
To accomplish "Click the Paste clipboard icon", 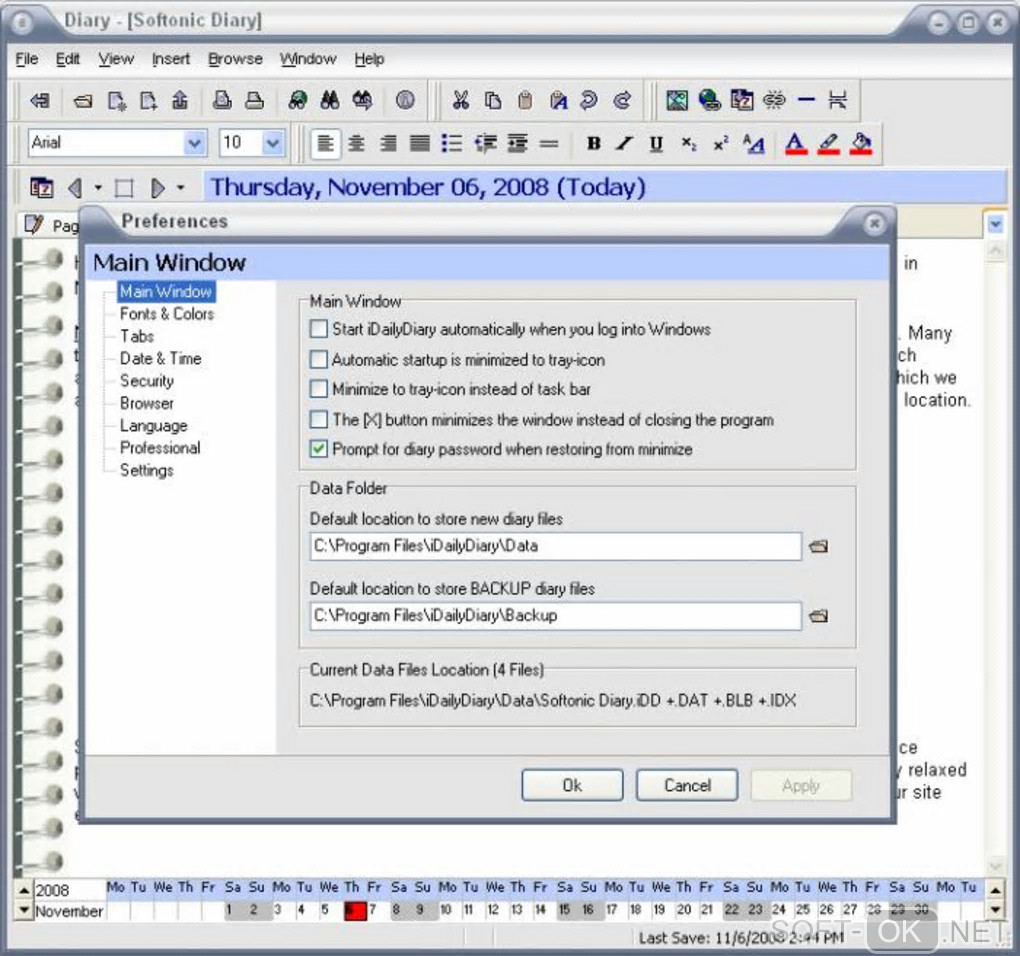I will point(526,100).
